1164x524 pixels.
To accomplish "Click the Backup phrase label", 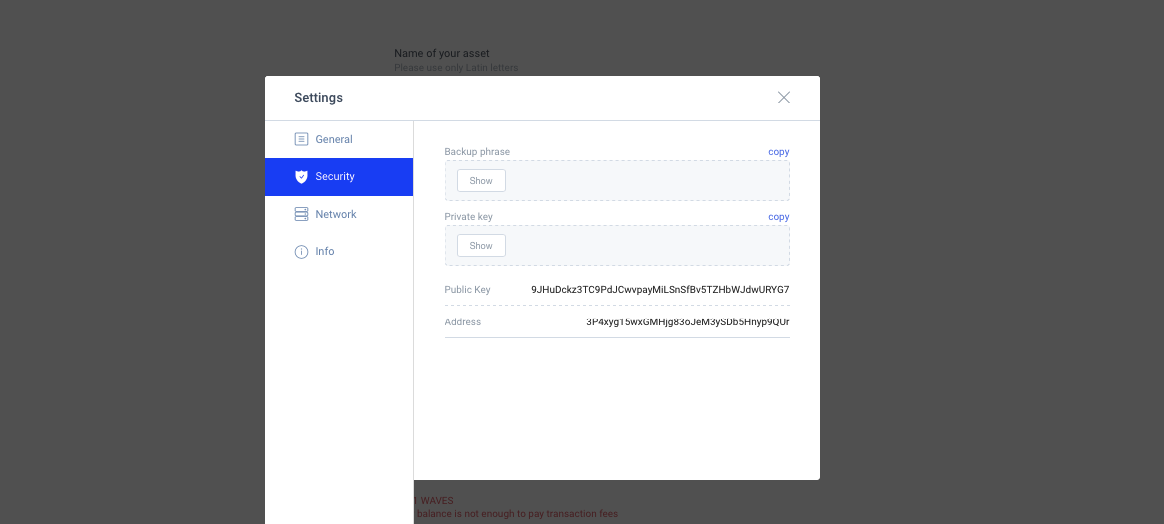I will pos(477,151).
